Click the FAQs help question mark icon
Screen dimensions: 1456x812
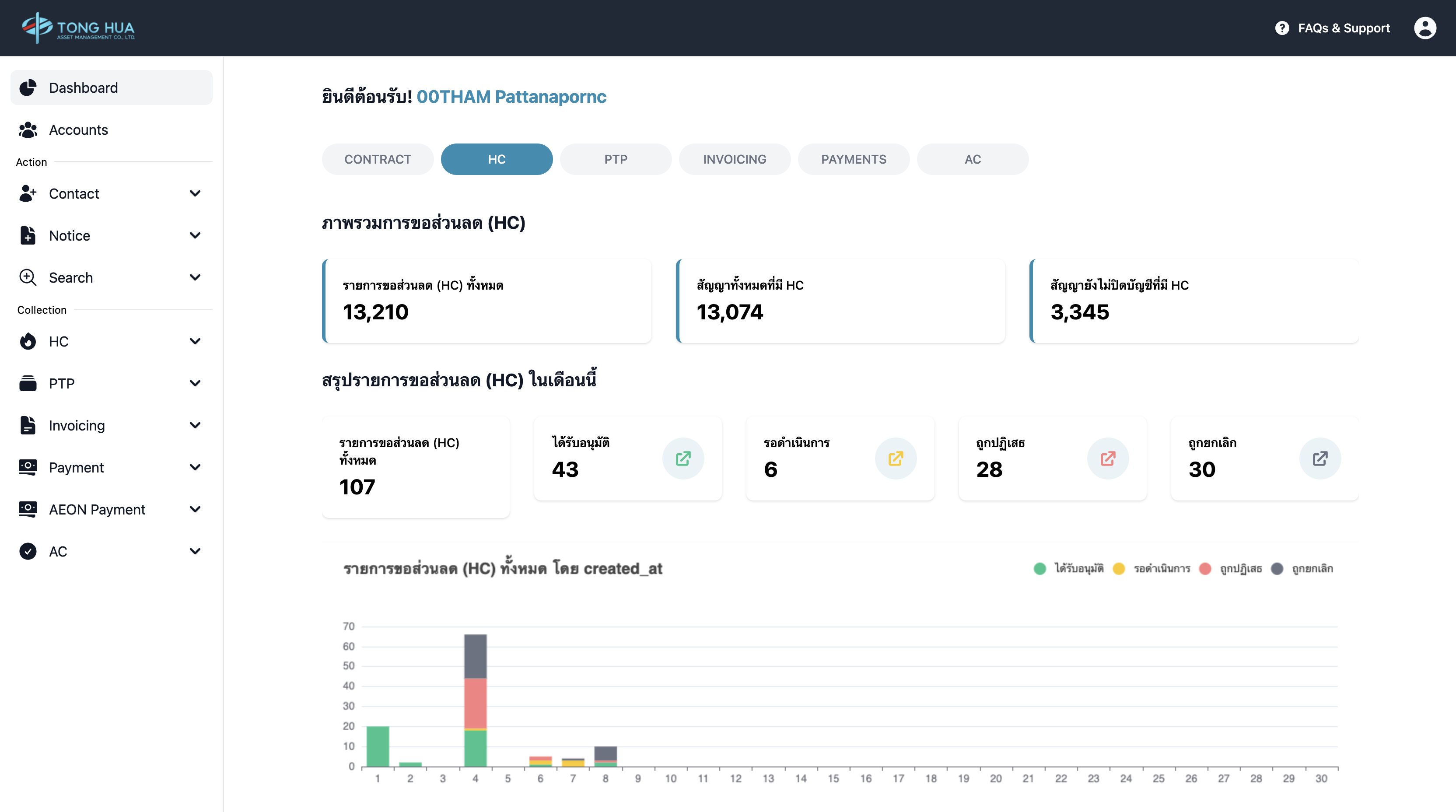point(1282,28)
